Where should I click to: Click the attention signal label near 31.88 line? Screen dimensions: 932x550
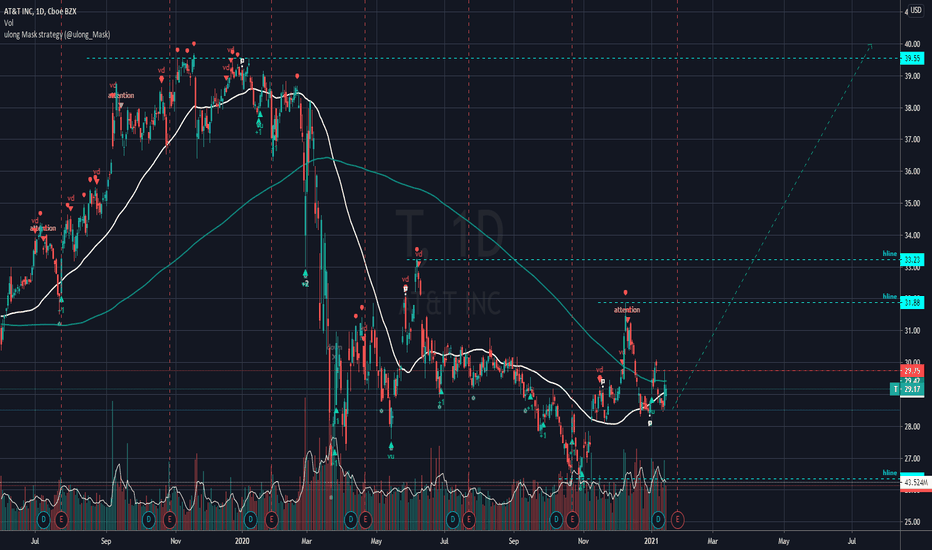pos(627,310)
